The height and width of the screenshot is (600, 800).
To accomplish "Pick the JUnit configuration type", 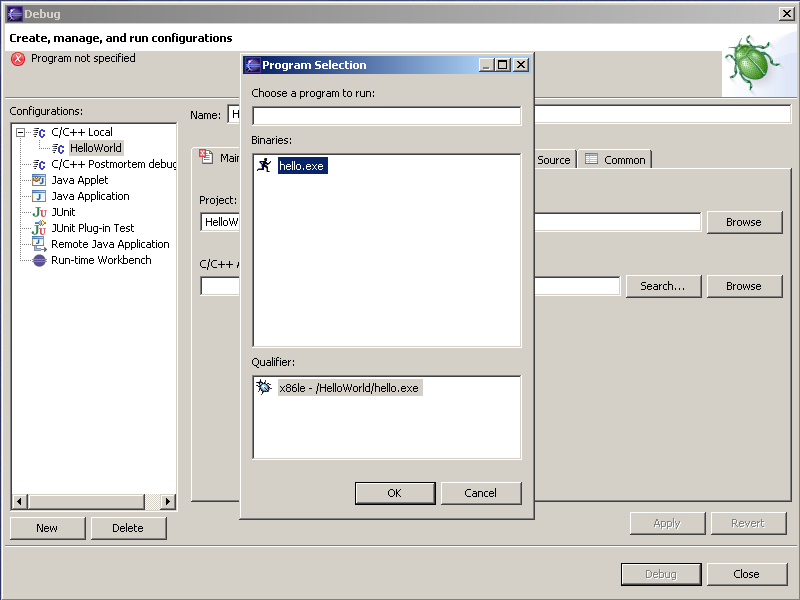I will pyautogui.click(x=63, y=212).
